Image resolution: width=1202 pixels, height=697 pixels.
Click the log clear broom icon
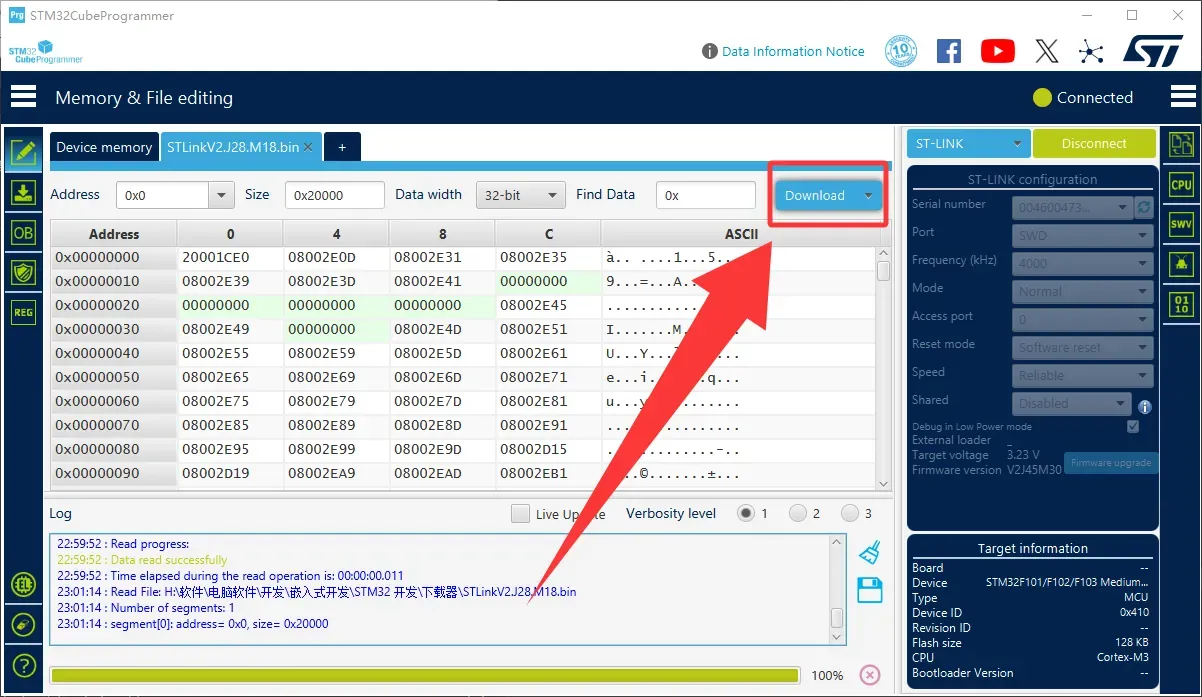coord(870,553)
